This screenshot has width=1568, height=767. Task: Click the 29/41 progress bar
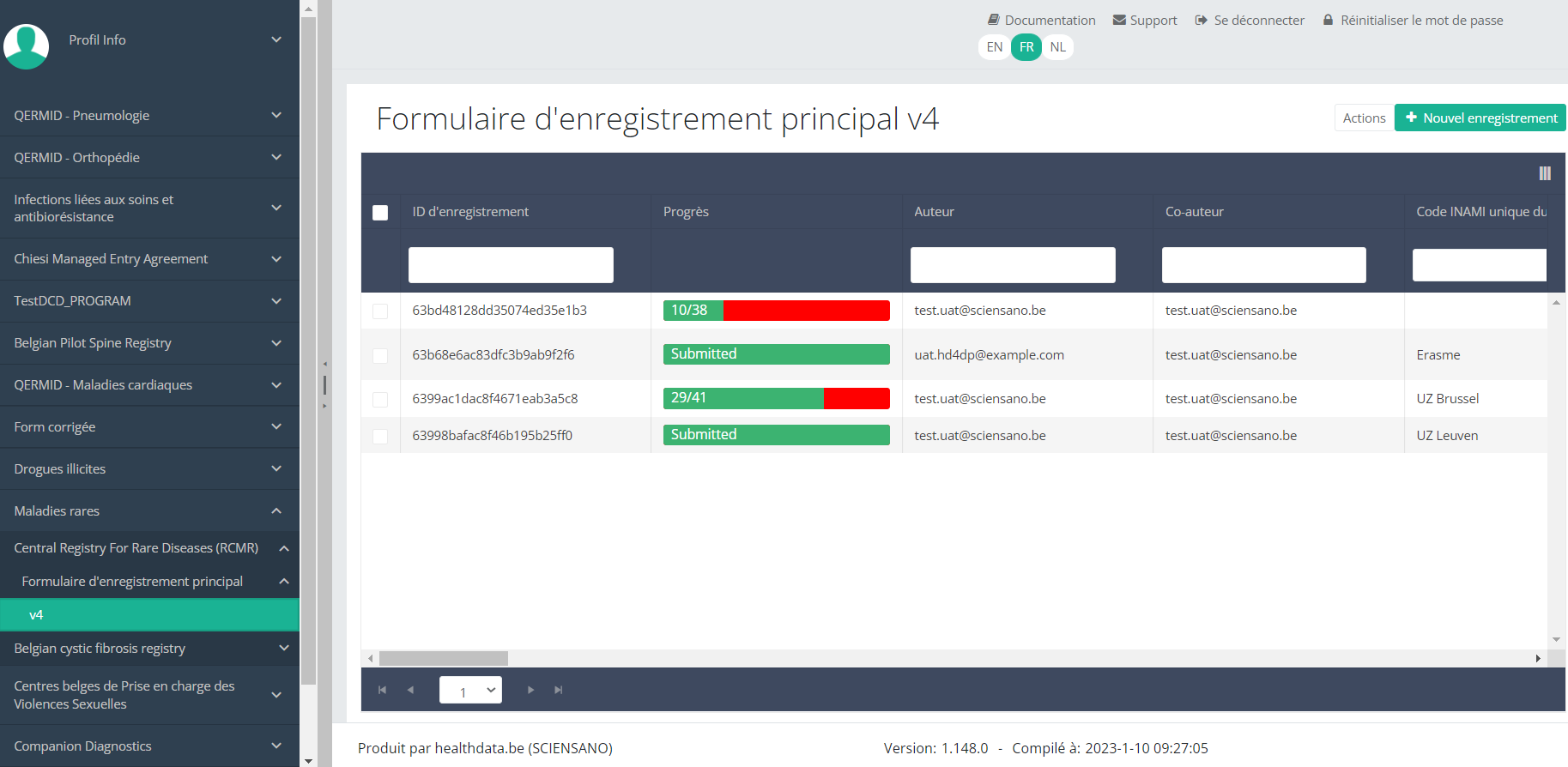pyautogui.click(x=776, y=398)
